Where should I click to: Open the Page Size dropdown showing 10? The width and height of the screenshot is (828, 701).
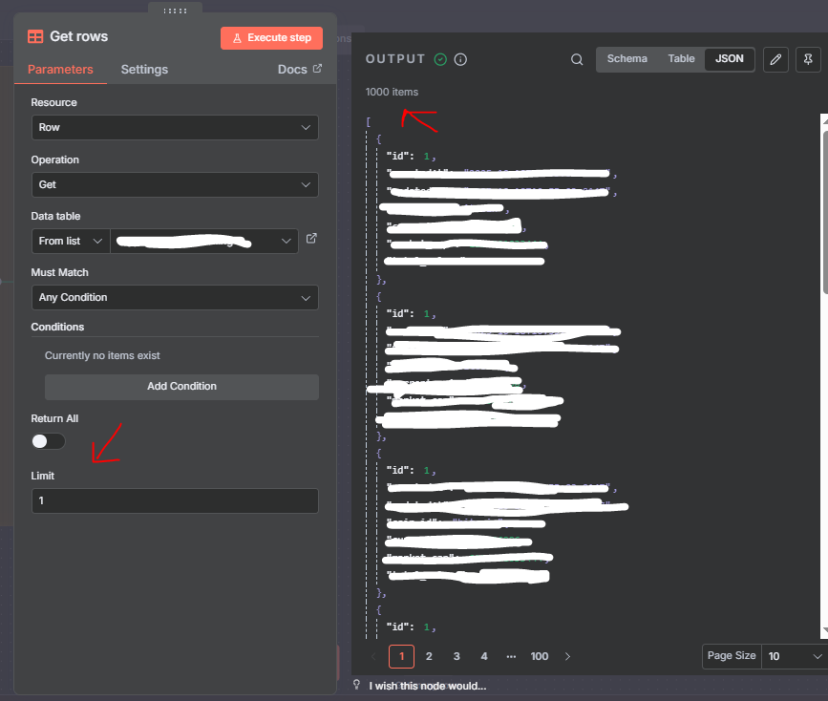click(794, 657)
